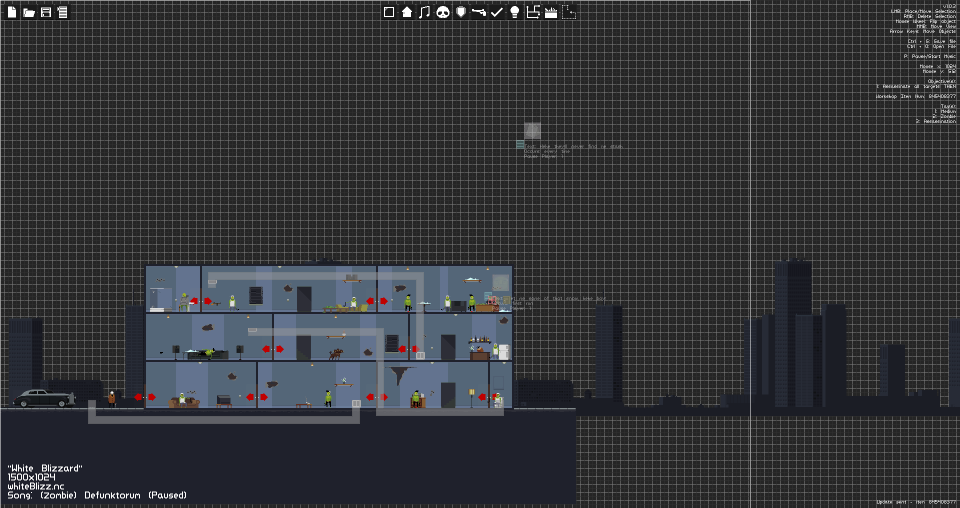Click the gray trigger box above the building
The image size is (960, 508).
pos(532,130)
